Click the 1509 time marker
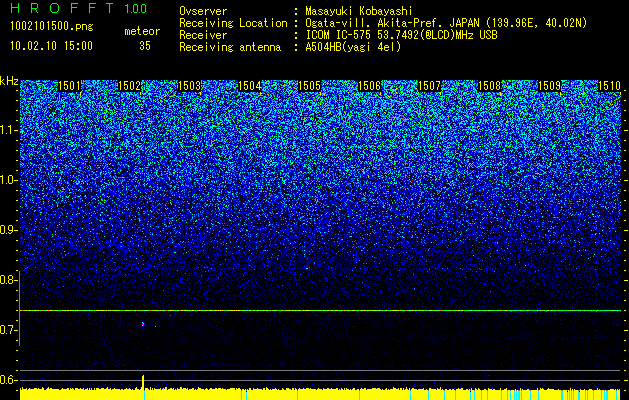The height and width of the screenshot is (400, 629). pos(550,86)
